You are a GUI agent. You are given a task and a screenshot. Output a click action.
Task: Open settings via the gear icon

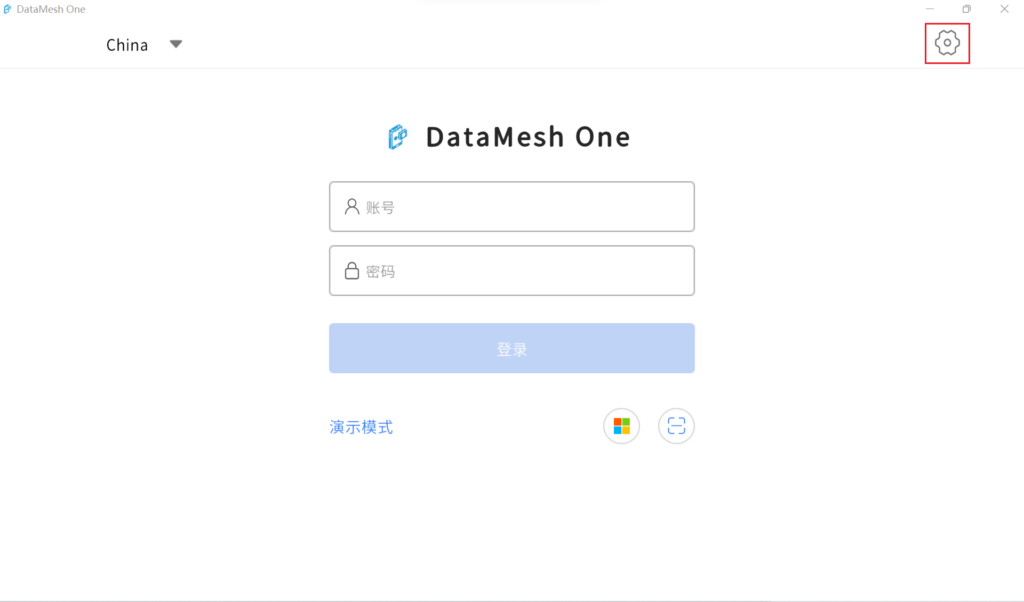click(x=947, y=43)
